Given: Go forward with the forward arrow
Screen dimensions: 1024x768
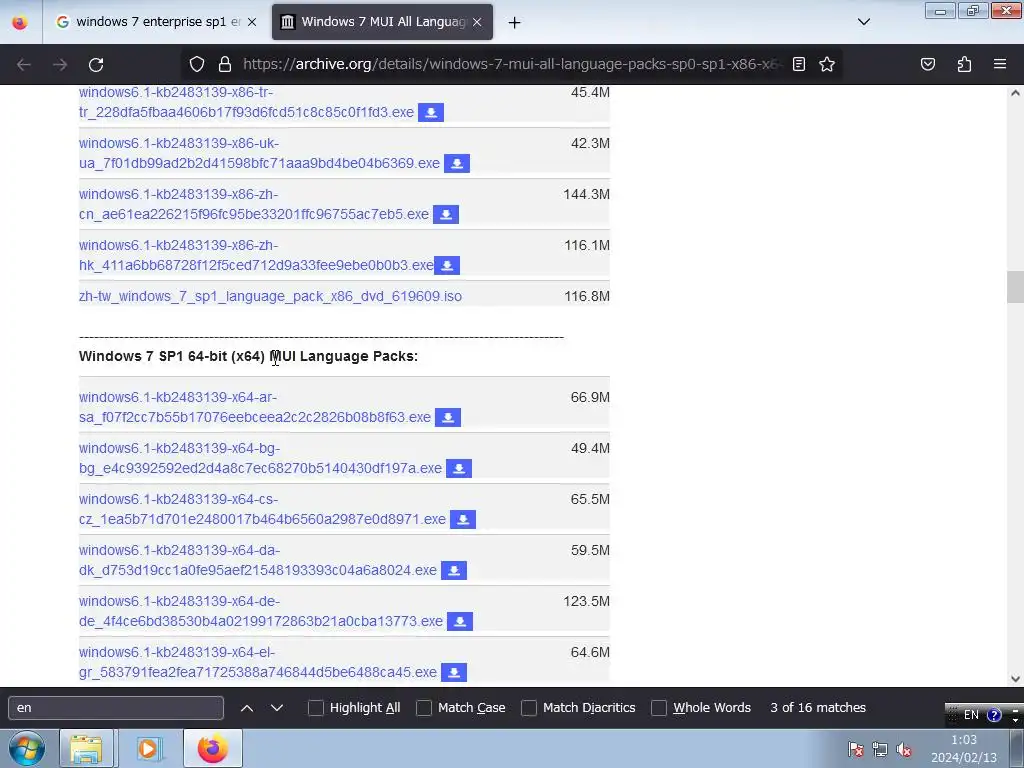Looking at the screenshot, I should (x=60, y=64).
